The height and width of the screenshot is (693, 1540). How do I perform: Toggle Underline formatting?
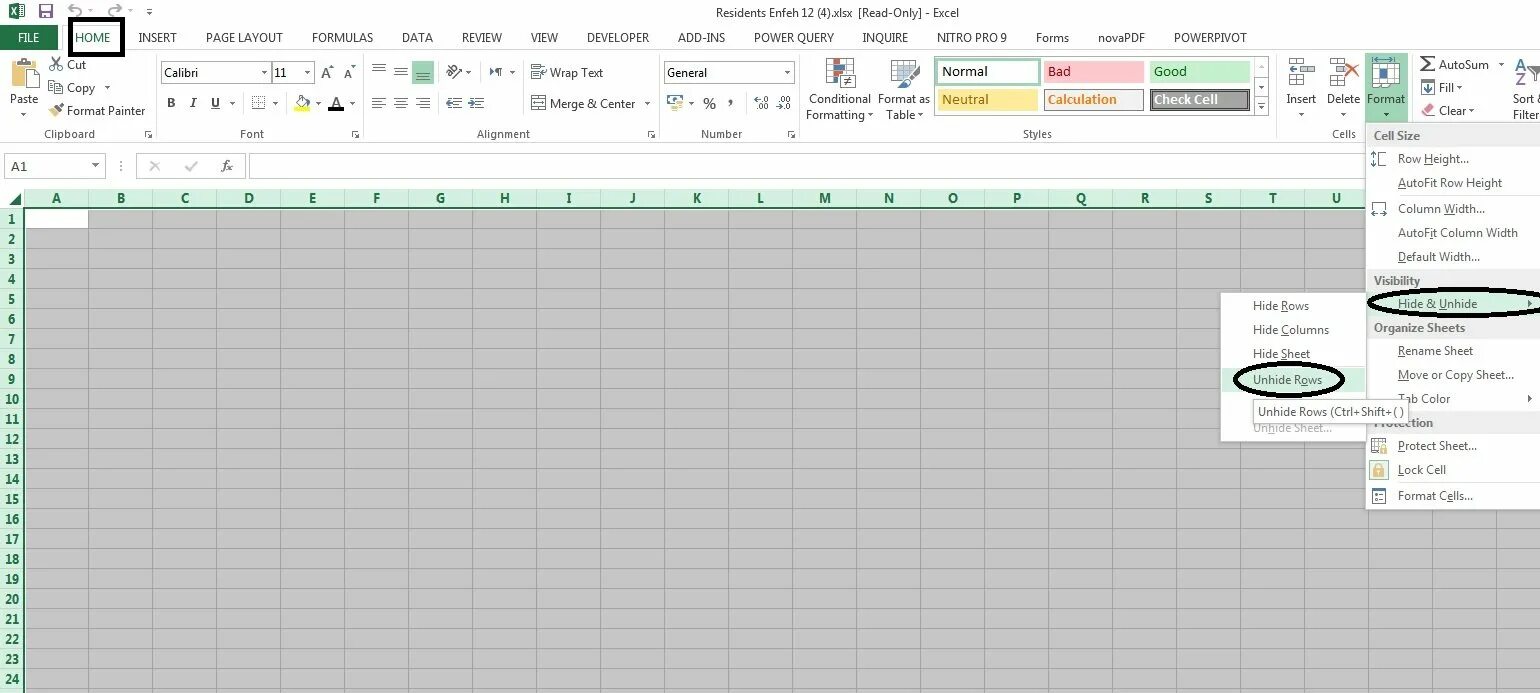pos(216,103)
